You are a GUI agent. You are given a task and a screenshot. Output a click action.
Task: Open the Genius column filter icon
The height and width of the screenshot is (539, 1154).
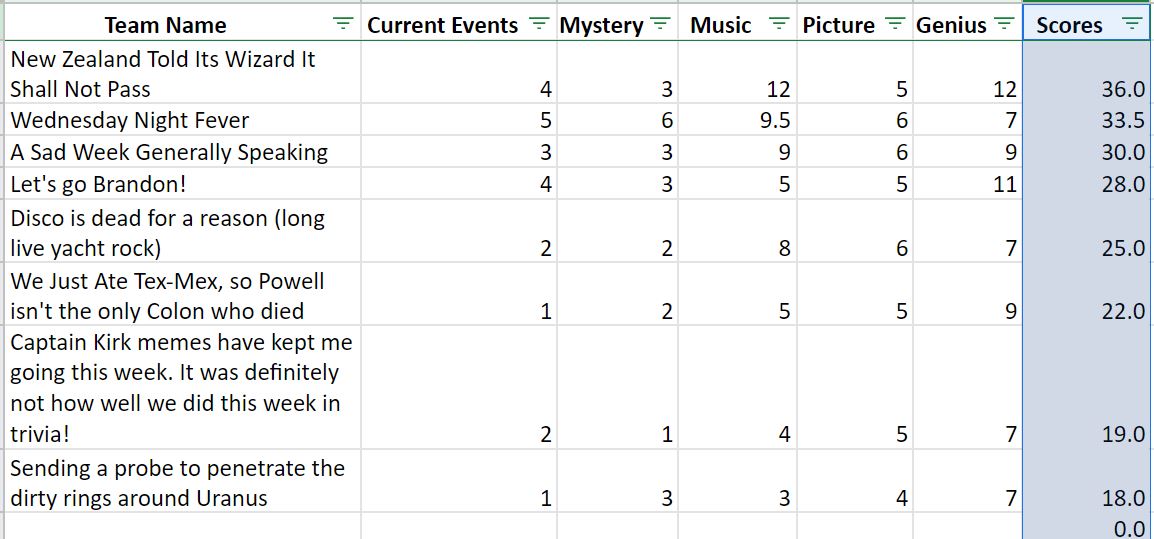click(x=1004, y=24)
